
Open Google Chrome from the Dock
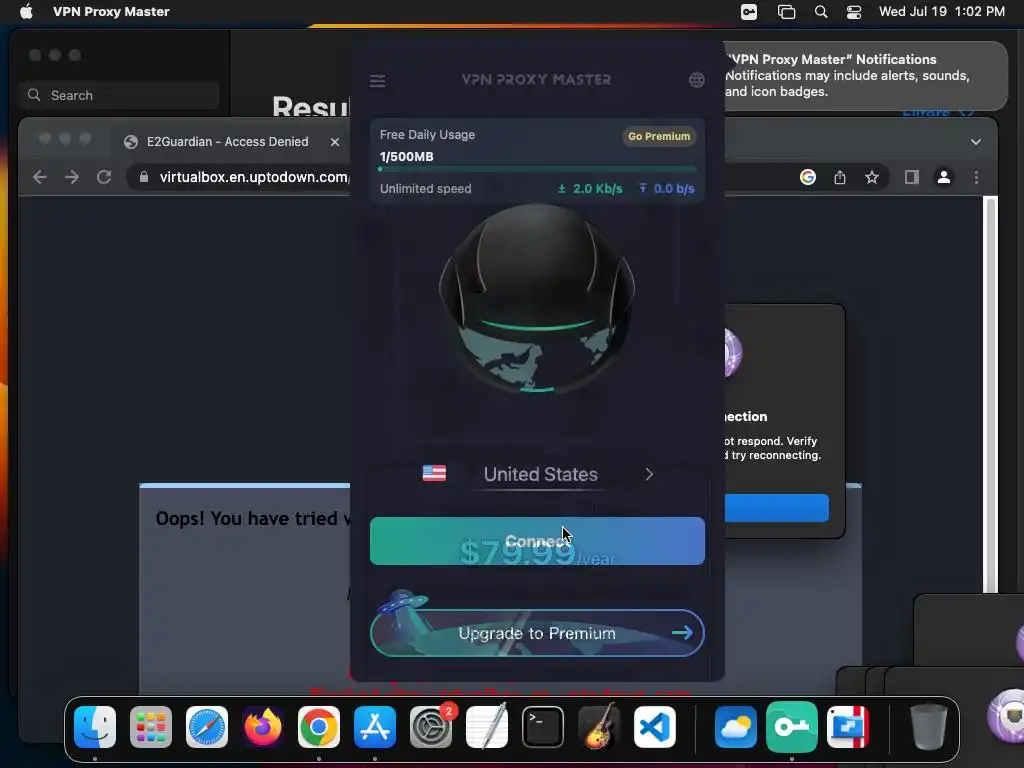click(319, 727)
